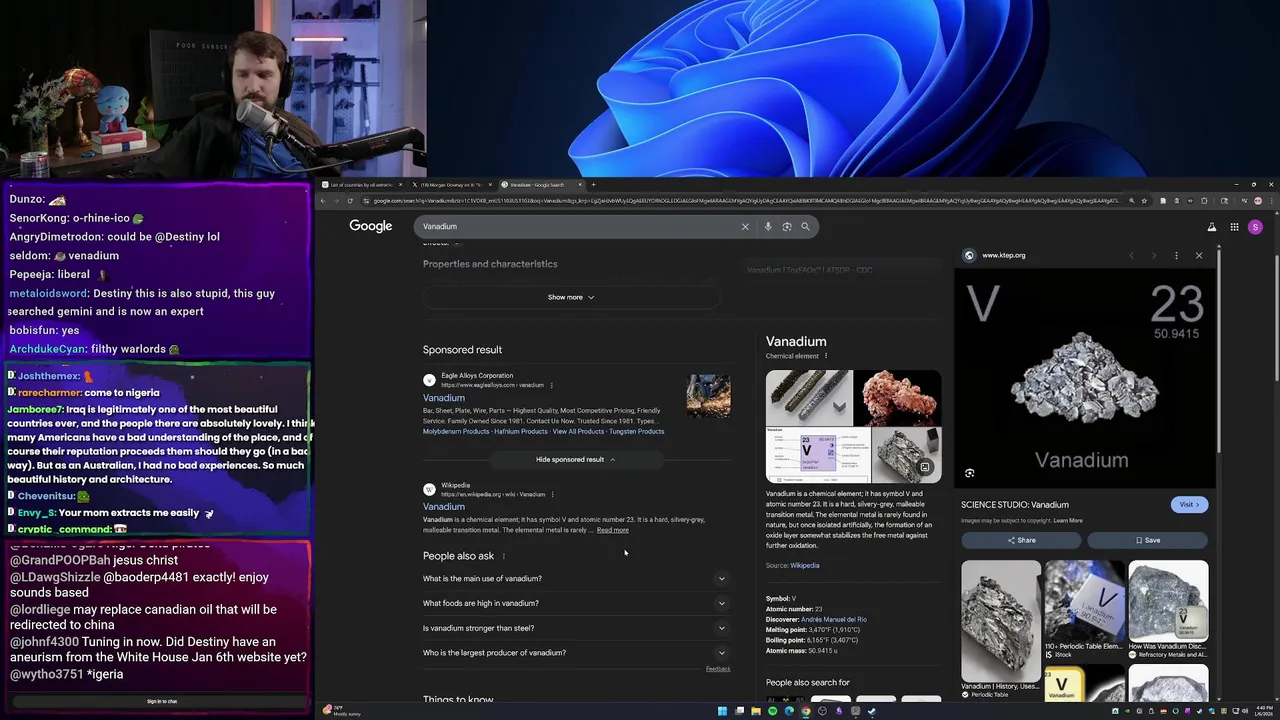This screenshot has width=1280, height=720.
Task: Share the Vanadium image
Action: [x=1021, y=540]
